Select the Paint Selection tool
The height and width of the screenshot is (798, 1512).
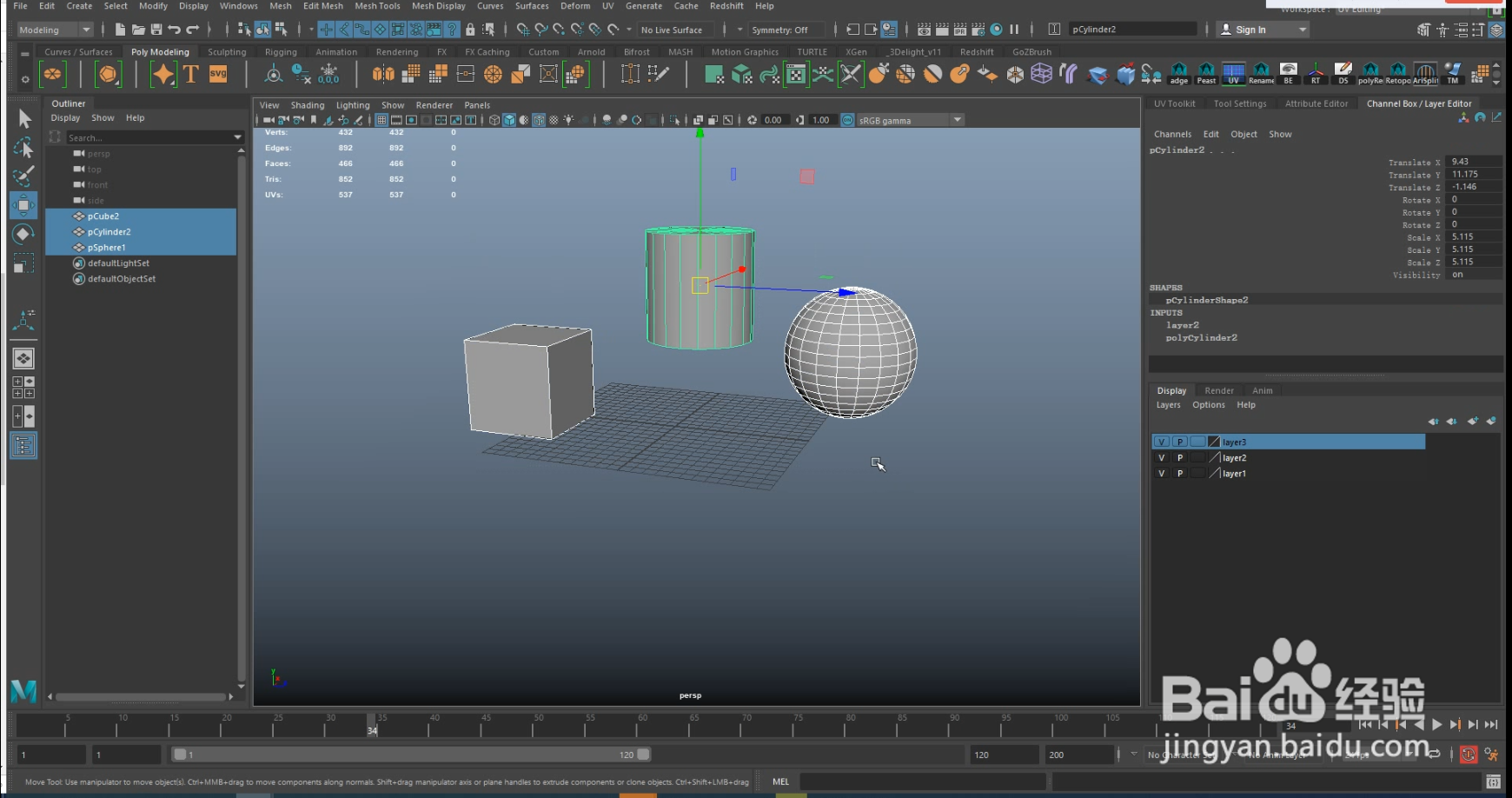tap(23, 176)
